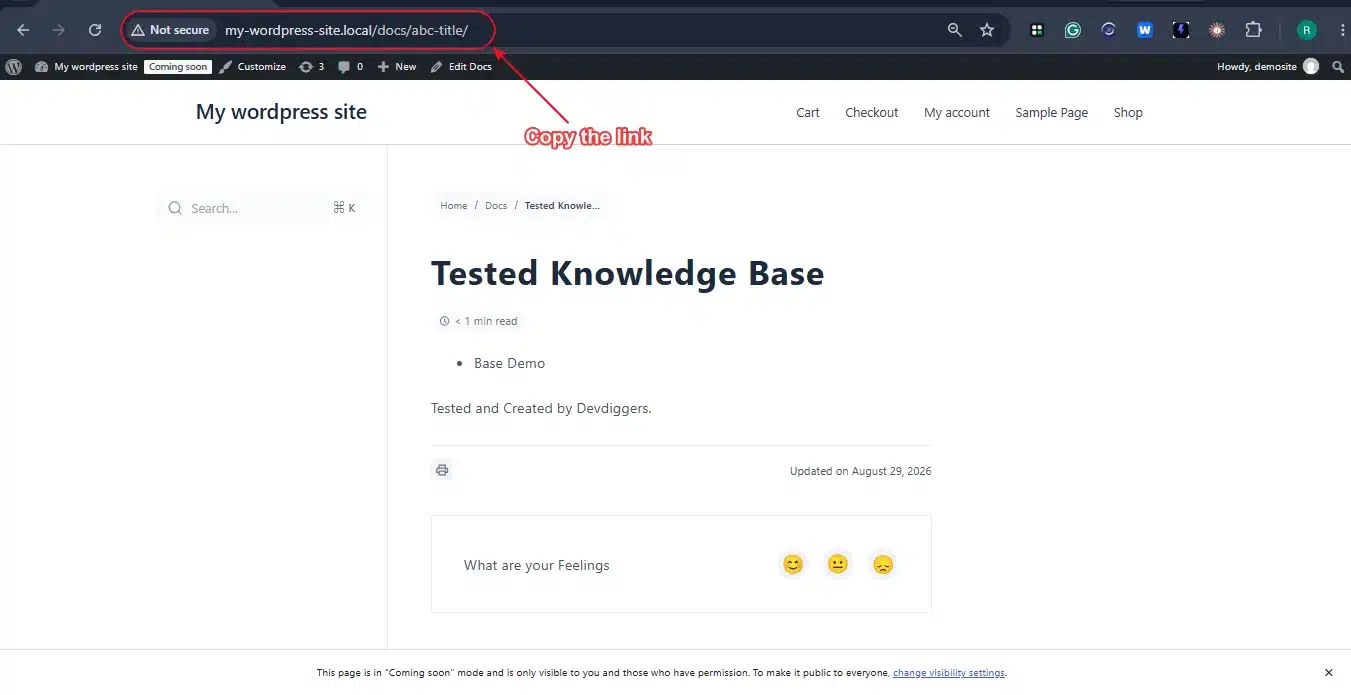This screenshot has height=695, width=1351.
Task: Click the Docs breadcrumb
Action: (496, 205)
